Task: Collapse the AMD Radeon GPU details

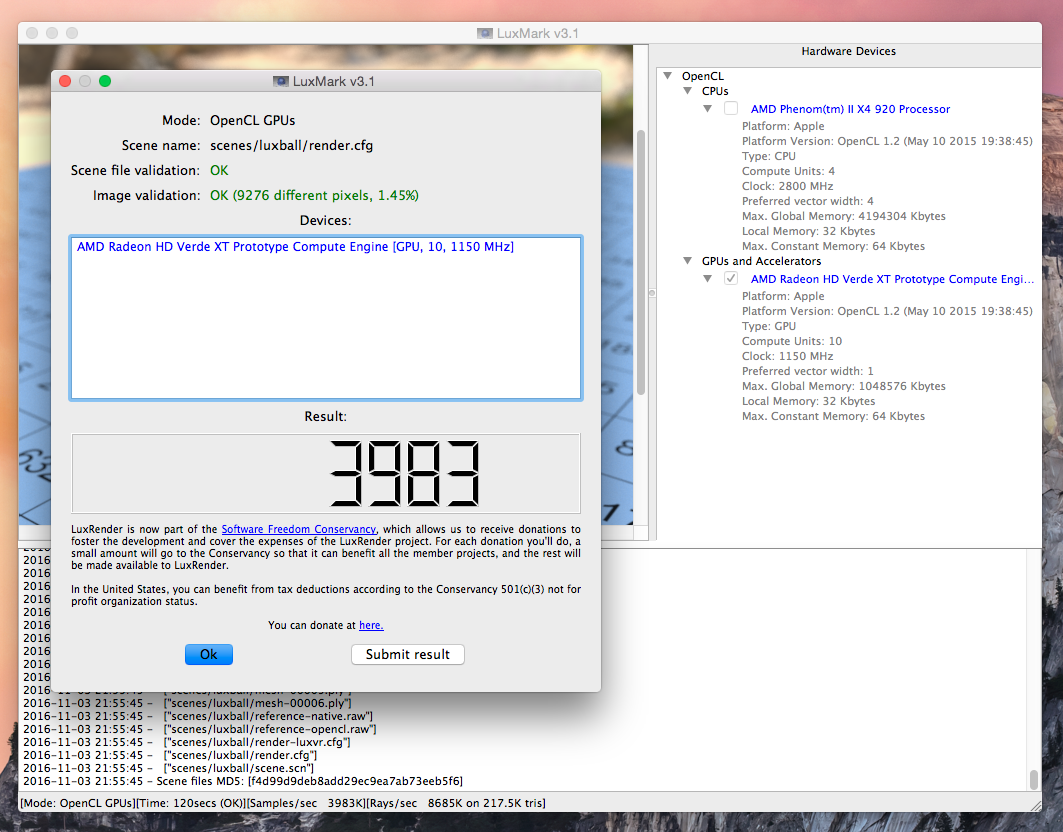Action: coord(707,279)
